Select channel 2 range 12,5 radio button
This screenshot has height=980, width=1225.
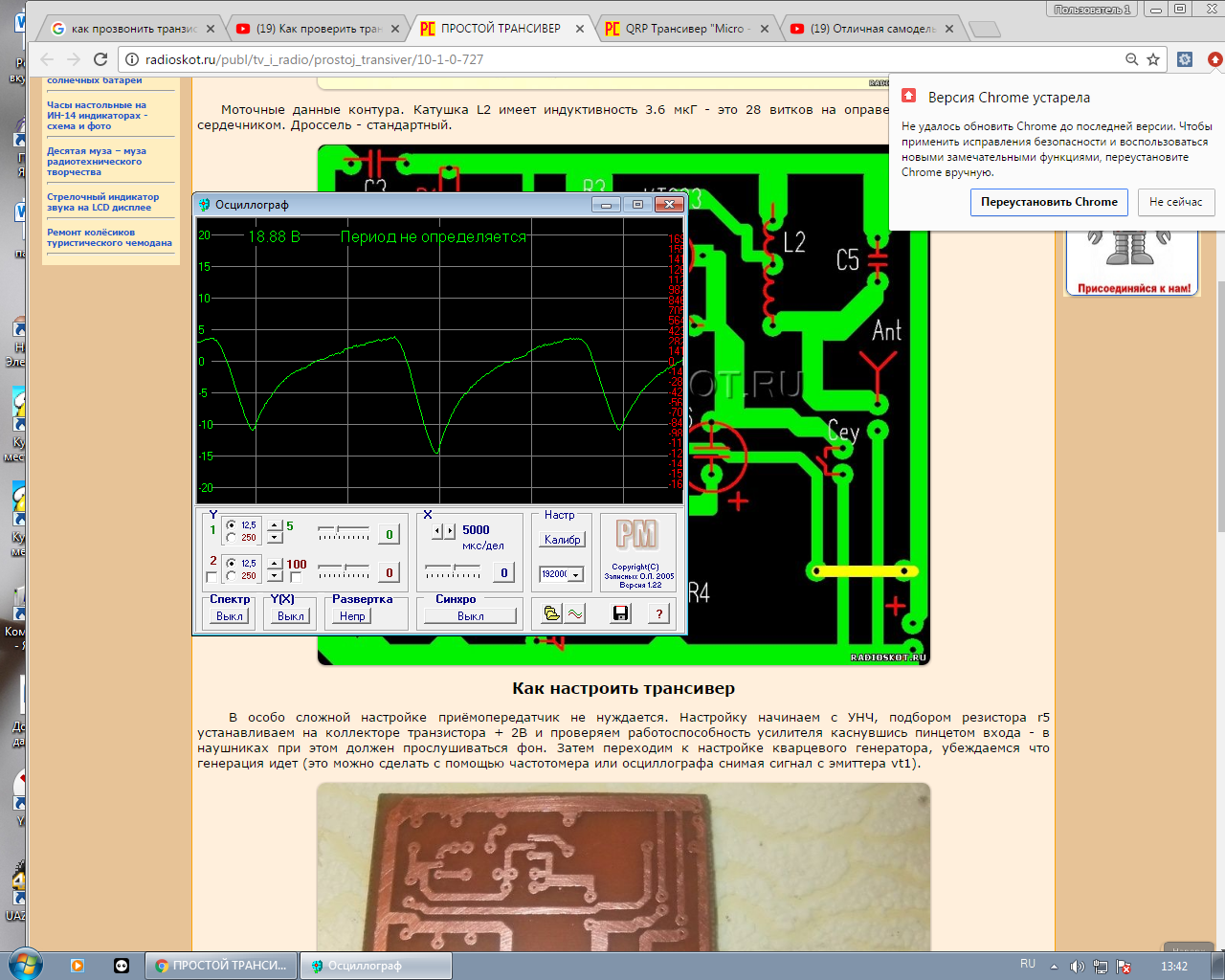[232, 564]
